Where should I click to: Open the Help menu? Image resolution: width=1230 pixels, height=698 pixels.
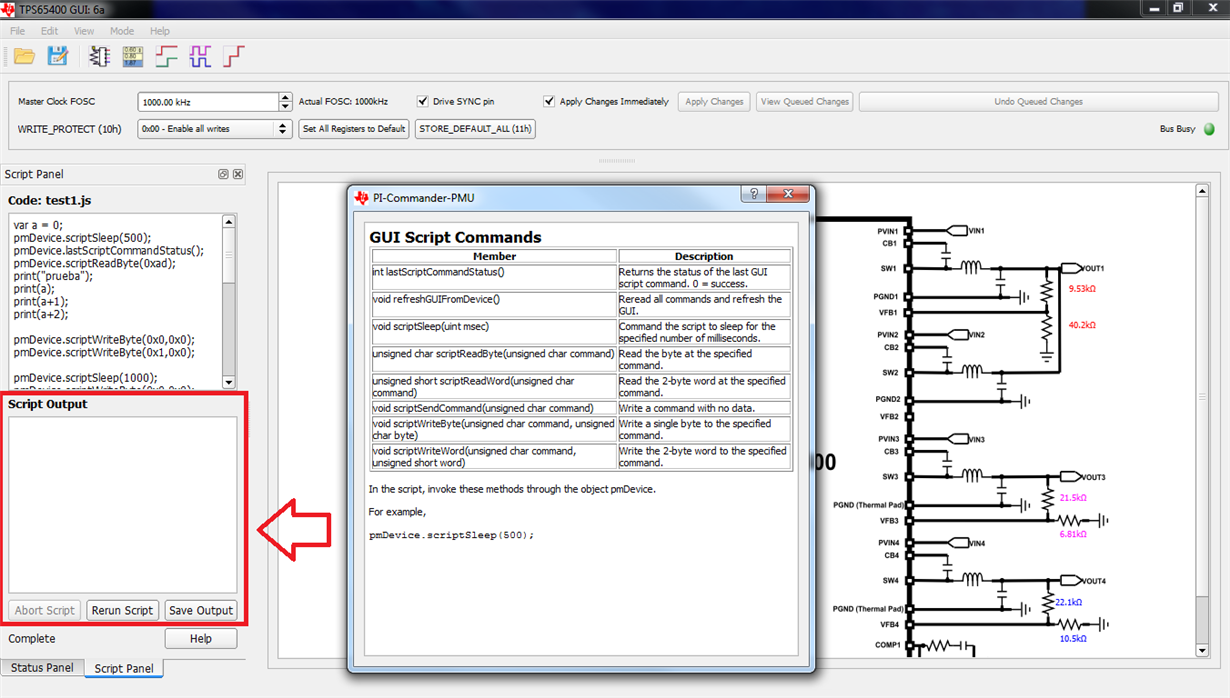click(x=160, y=31)
